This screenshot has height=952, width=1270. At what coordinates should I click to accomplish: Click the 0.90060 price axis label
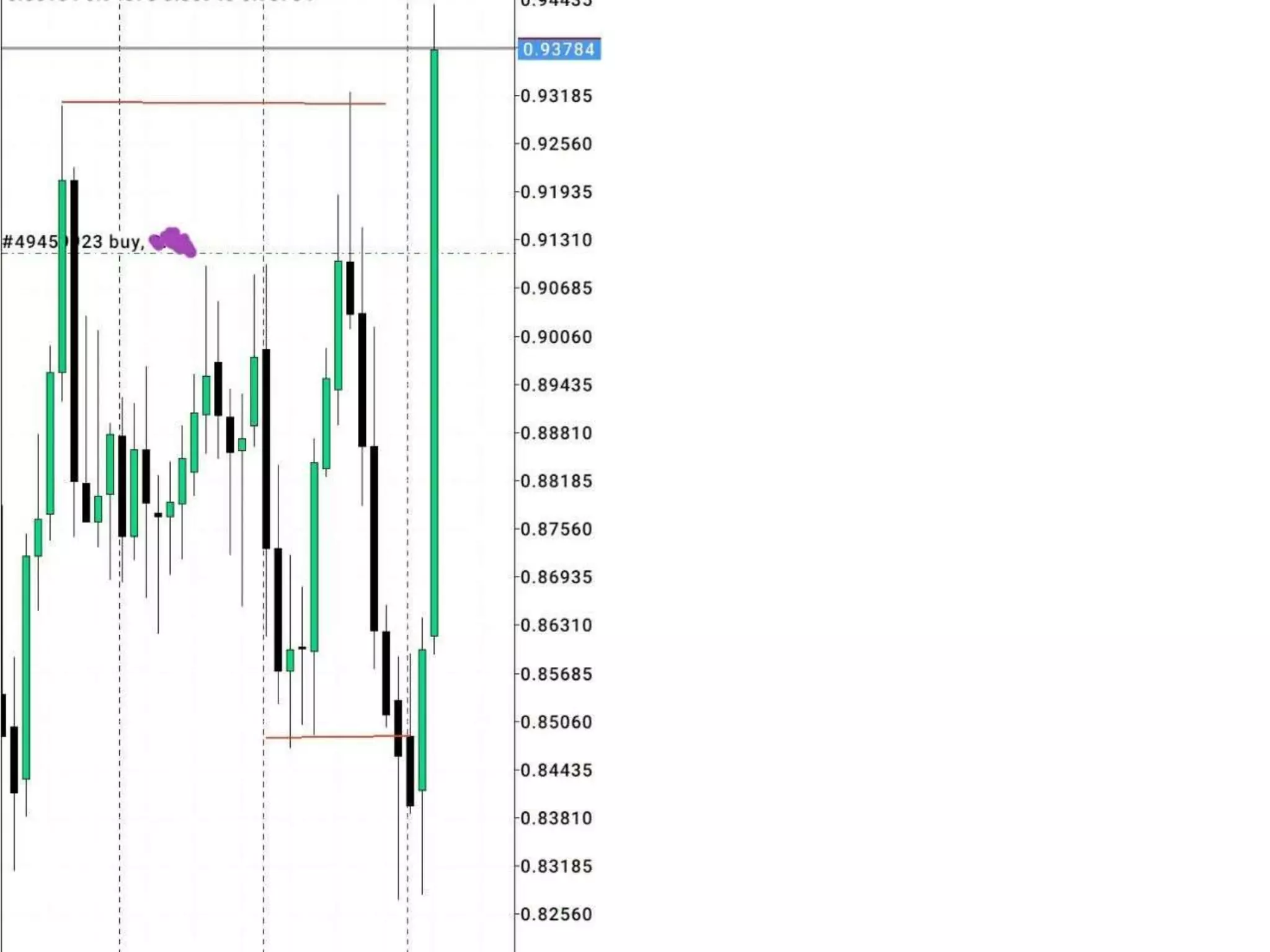(x=556, y=337)
